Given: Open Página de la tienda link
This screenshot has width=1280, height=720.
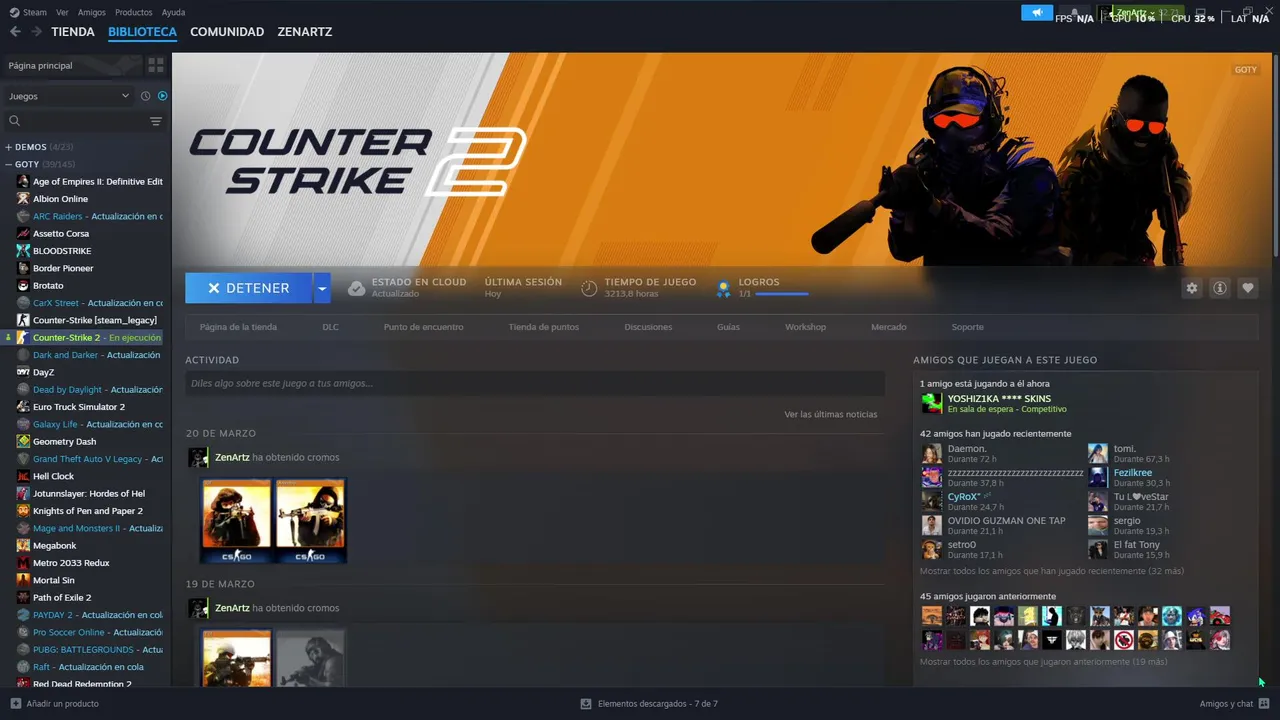Looking at the screenshot, I should [238, 327].
